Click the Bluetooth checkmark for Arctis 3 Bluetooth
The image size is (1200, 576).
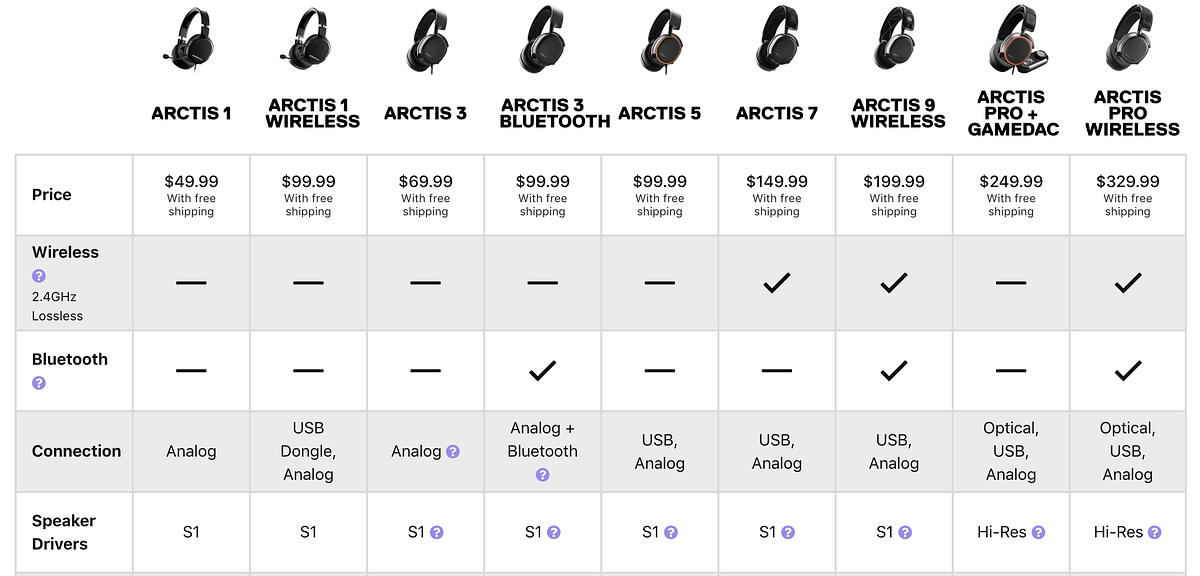[542, 370]
